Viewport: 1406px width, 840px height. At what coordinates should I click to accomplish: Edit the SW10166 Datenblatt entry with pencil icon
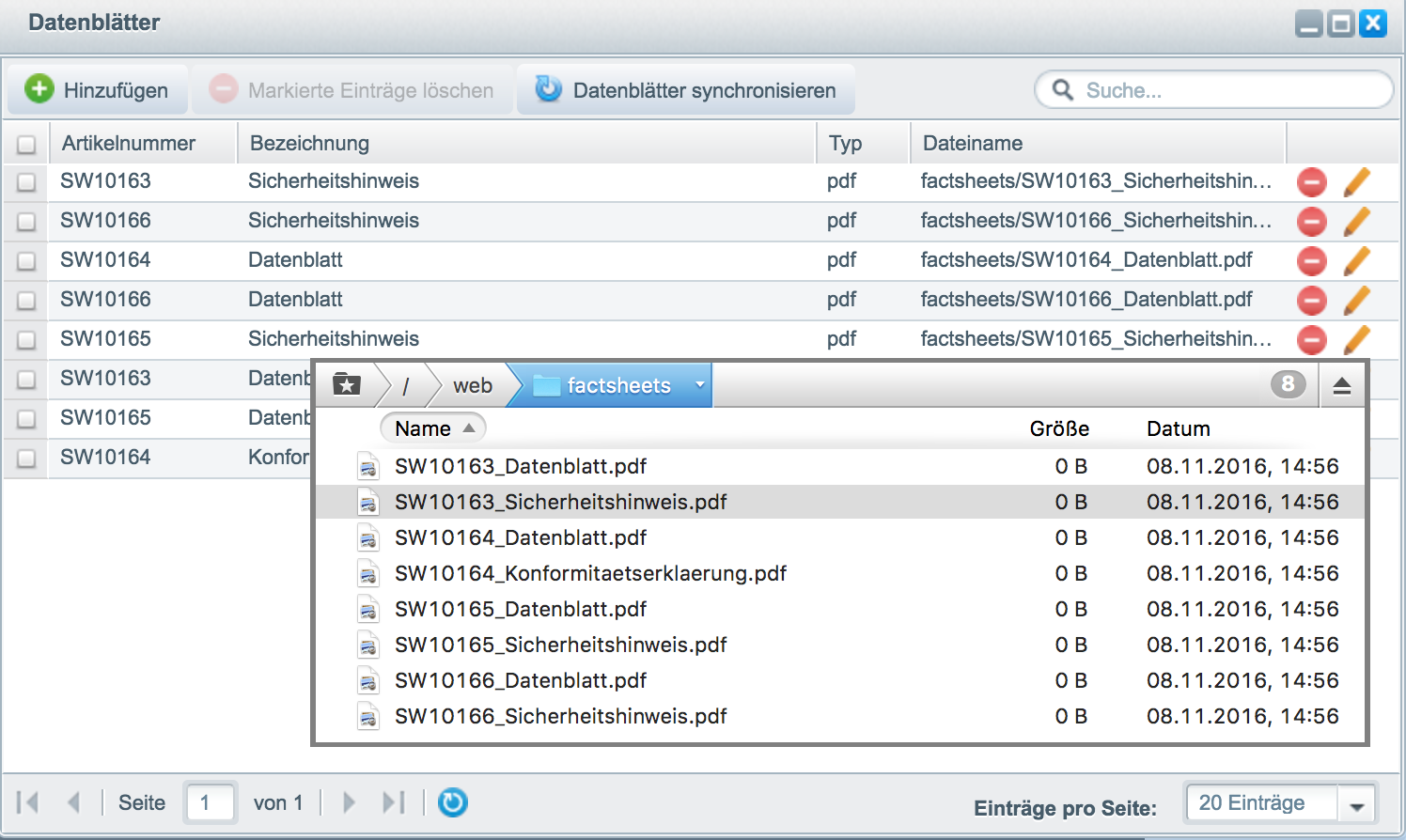point(1356,300)
